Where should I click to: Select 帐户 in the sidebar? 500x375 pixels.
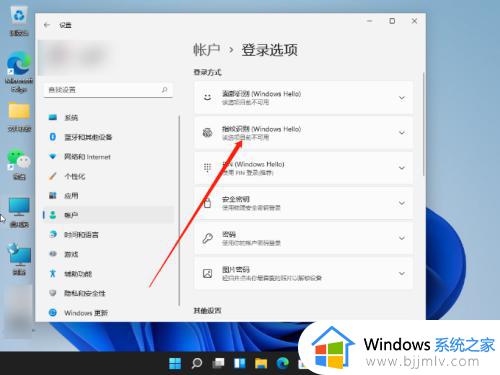click(108, 215)
